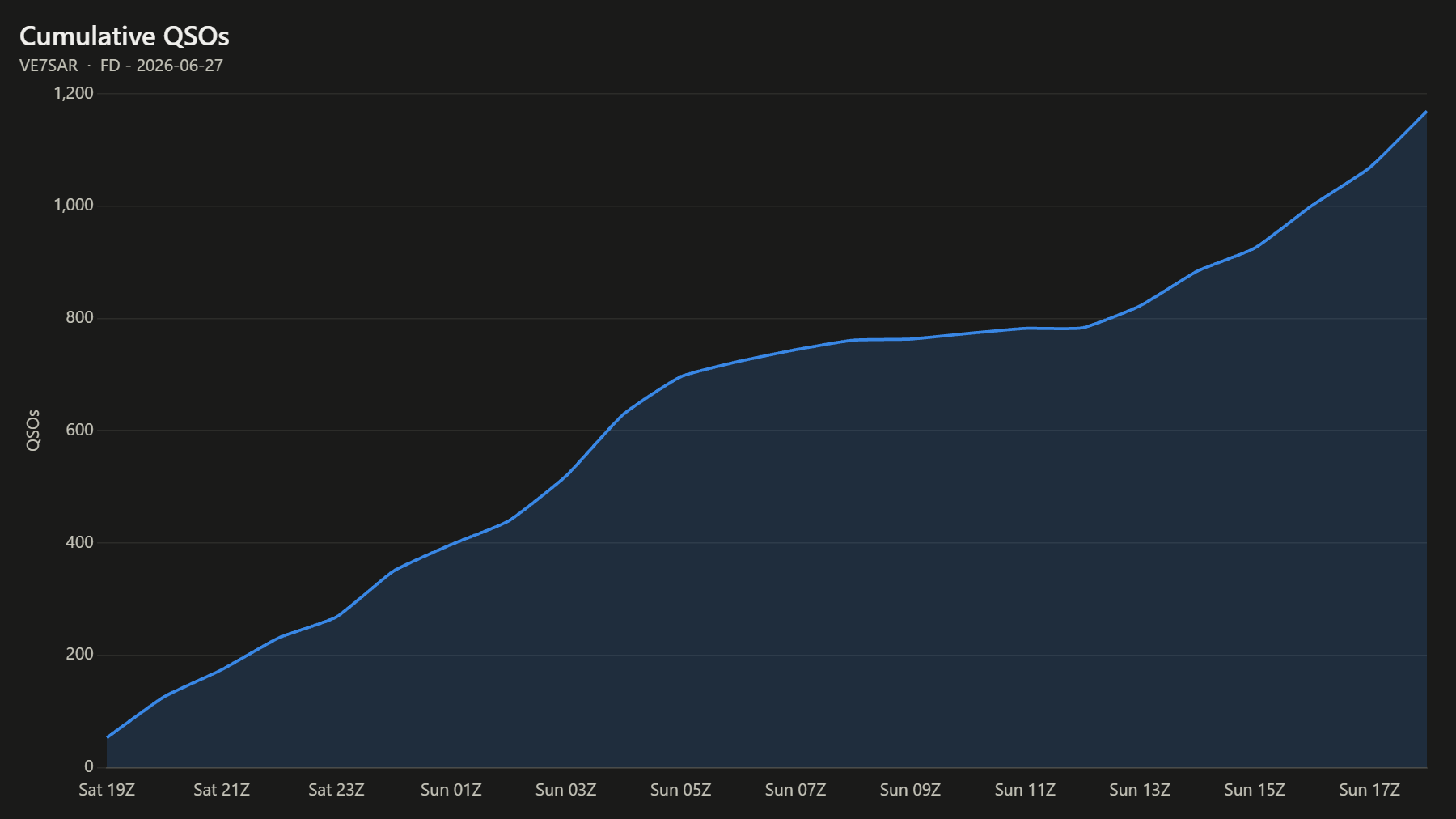Click the 0 y-axis label

coord(89,766)
